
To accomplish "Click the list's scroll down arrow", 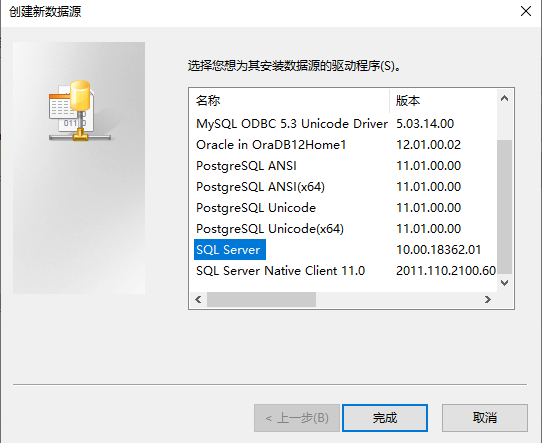I will [x=504, y=283].
